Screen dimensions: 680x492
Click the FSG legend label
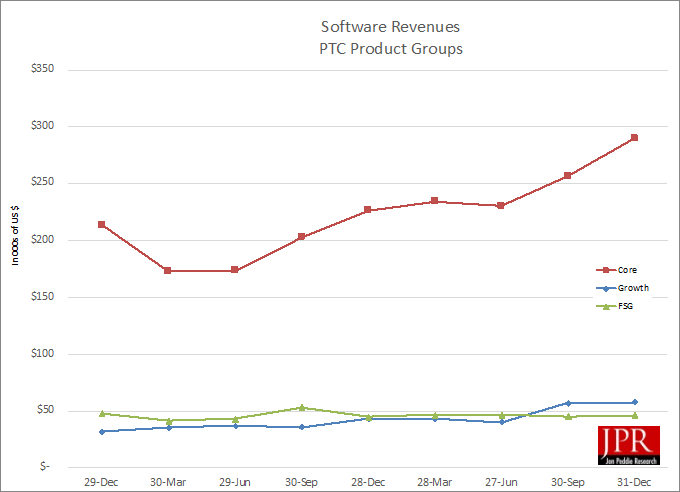click(625, 306)
